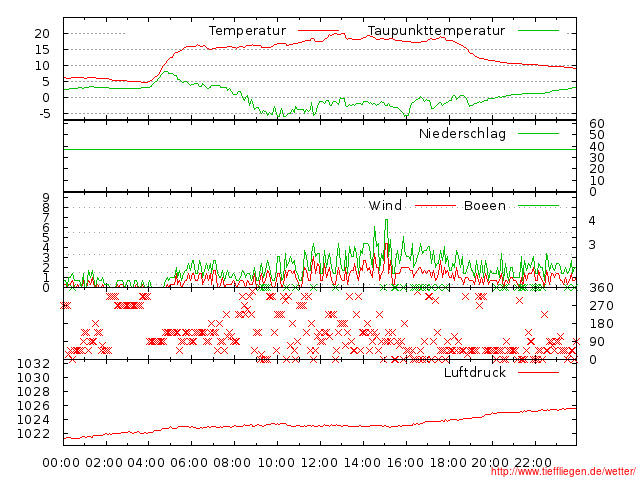Click the 1026 pressure axis value
640x480 pixels.
[x=33, y=406]
